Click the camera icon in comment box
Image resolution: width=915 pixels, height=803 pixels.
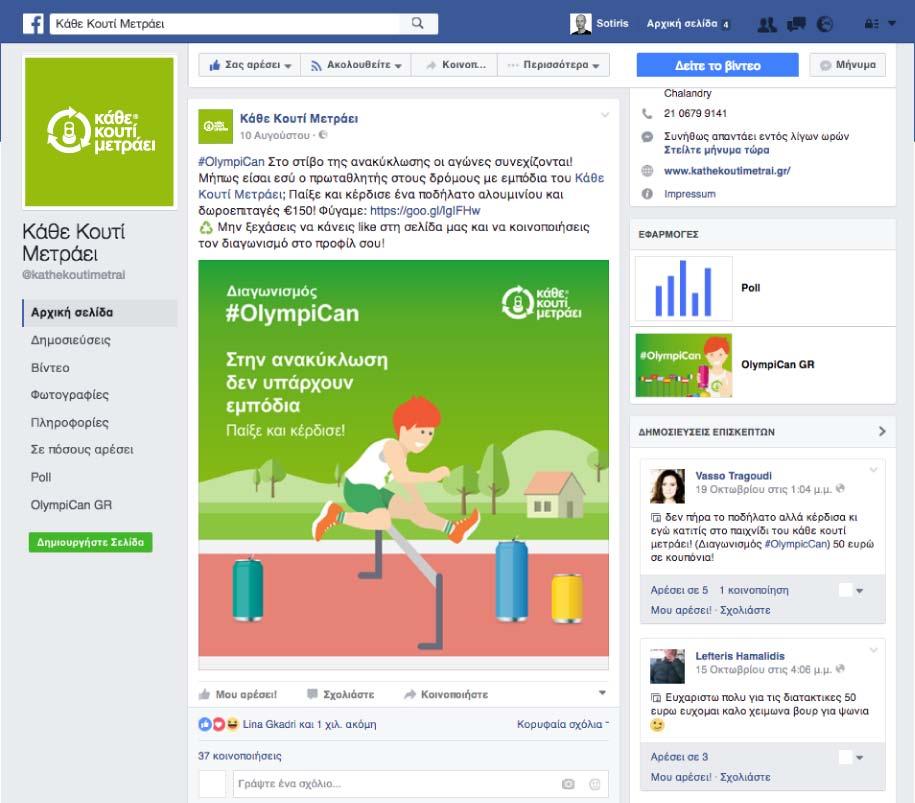click(568, 784)
